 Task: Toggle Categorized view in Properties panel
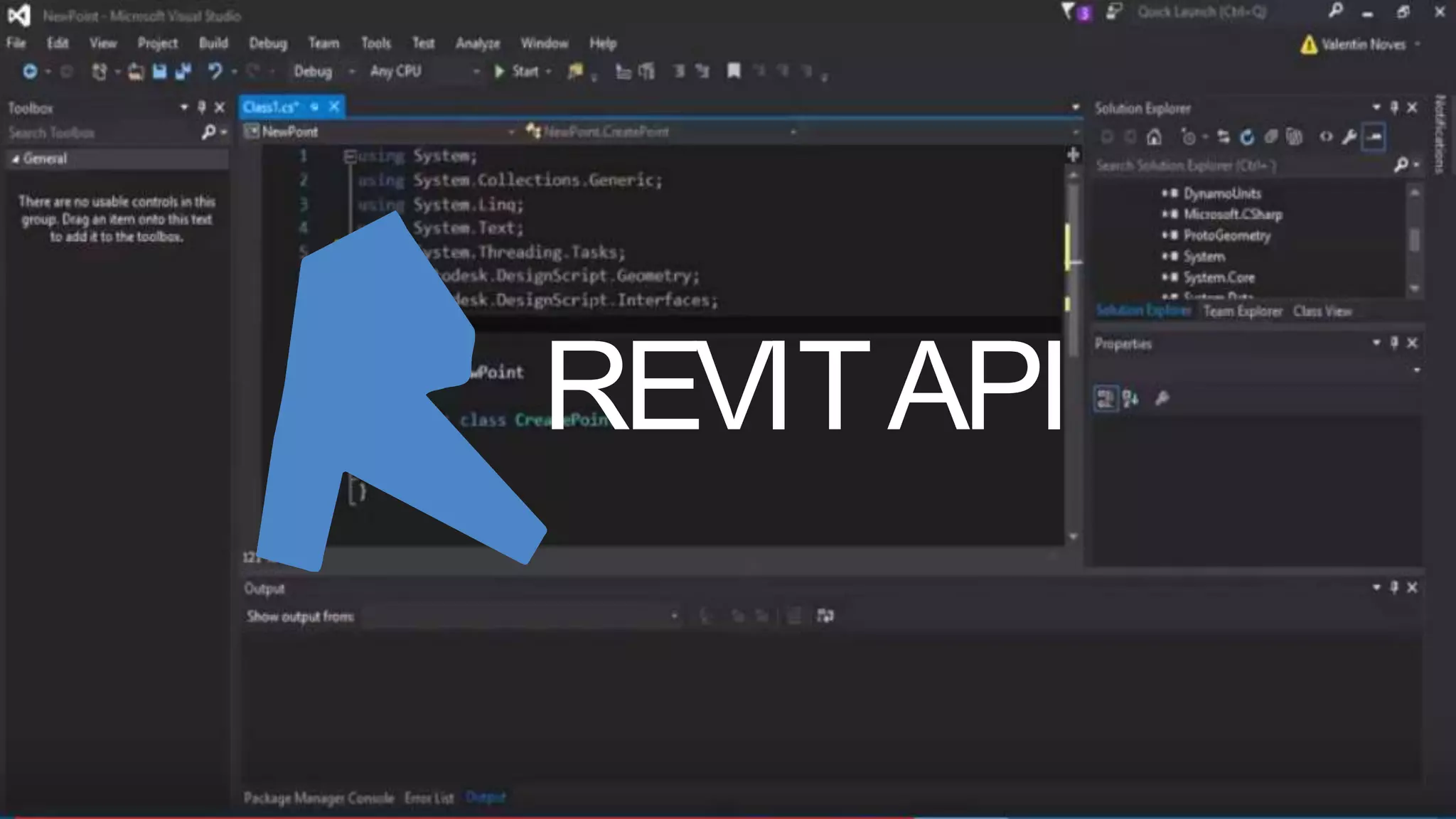(x=1106, y=399)
